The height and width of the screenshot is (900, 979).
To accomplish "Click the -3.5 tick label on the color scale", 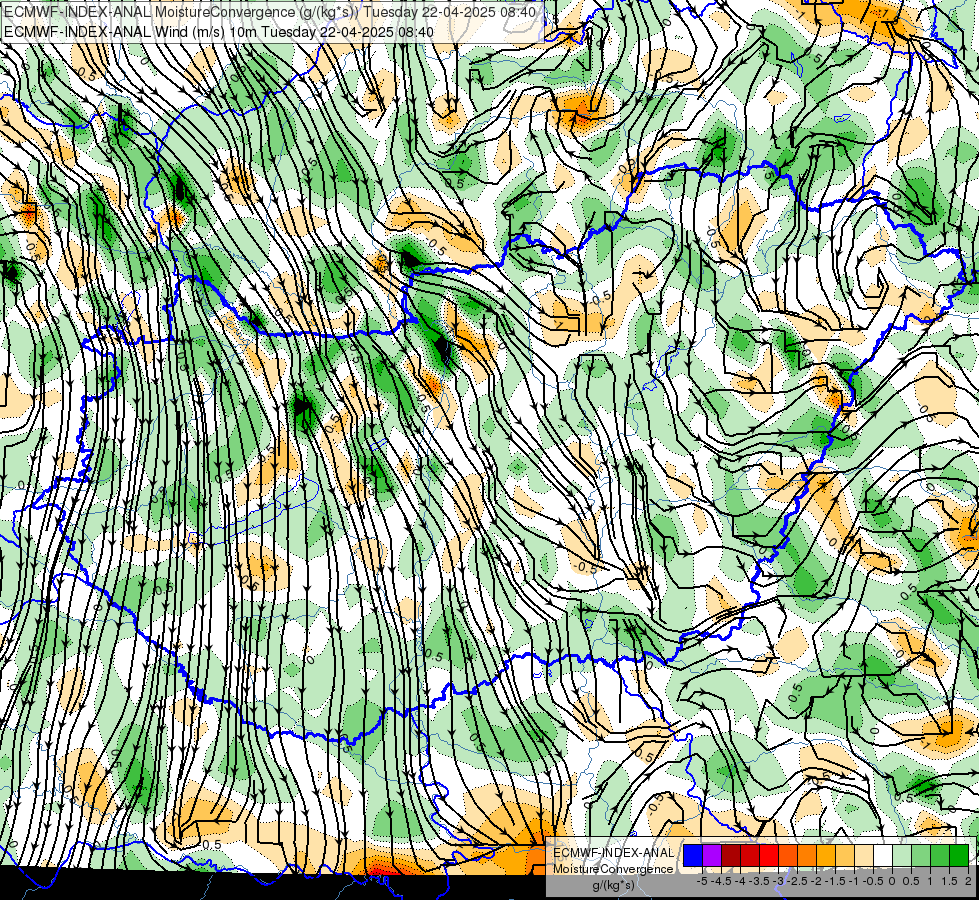I will (x=759, y=881).
